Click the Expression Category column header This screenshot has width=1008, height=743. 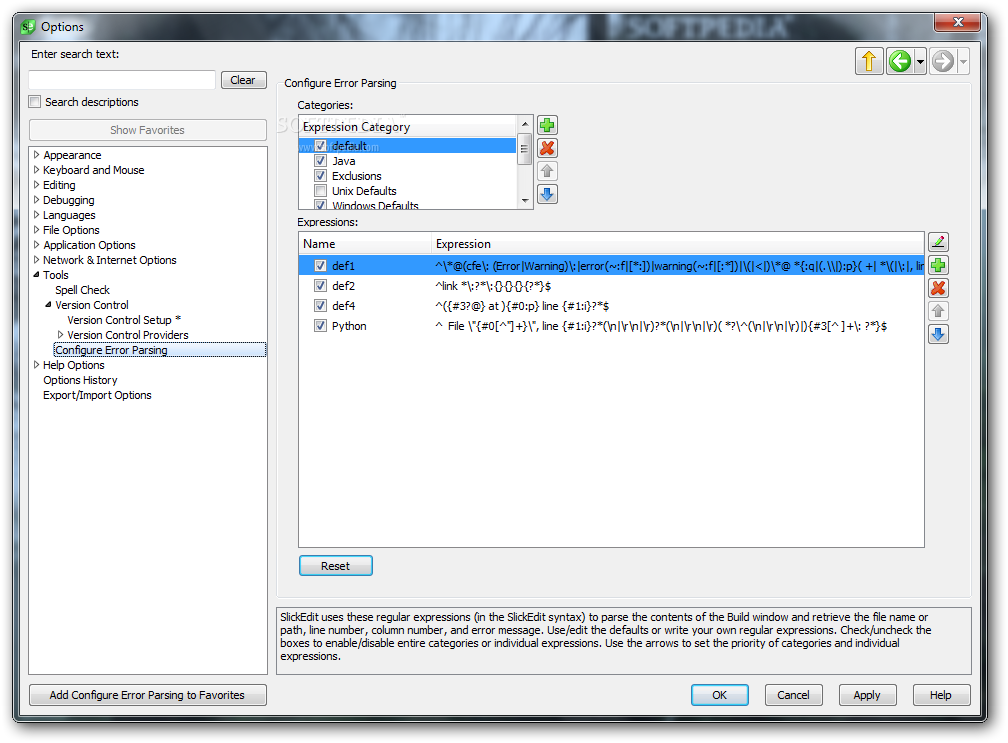pyautogui.click(x=408, y=127)
